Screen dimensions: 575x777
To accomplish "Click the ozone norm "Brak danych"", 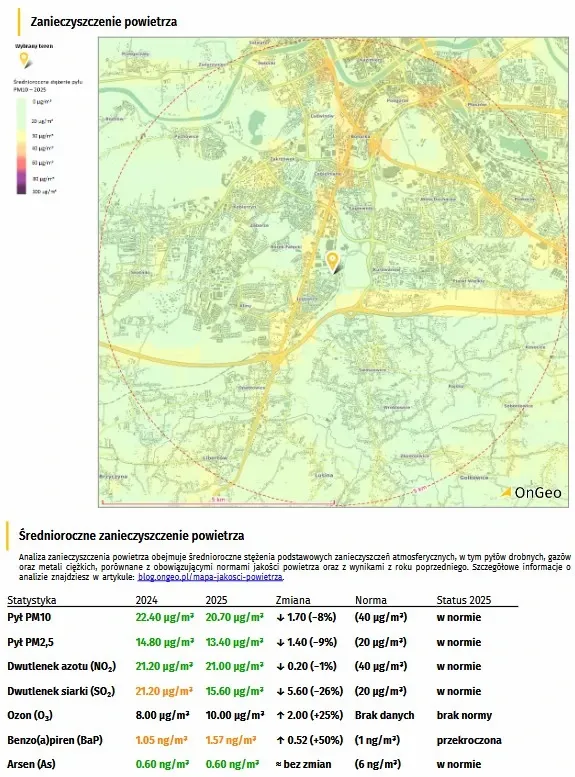I will pyautogui.click(x=385, y=716).
